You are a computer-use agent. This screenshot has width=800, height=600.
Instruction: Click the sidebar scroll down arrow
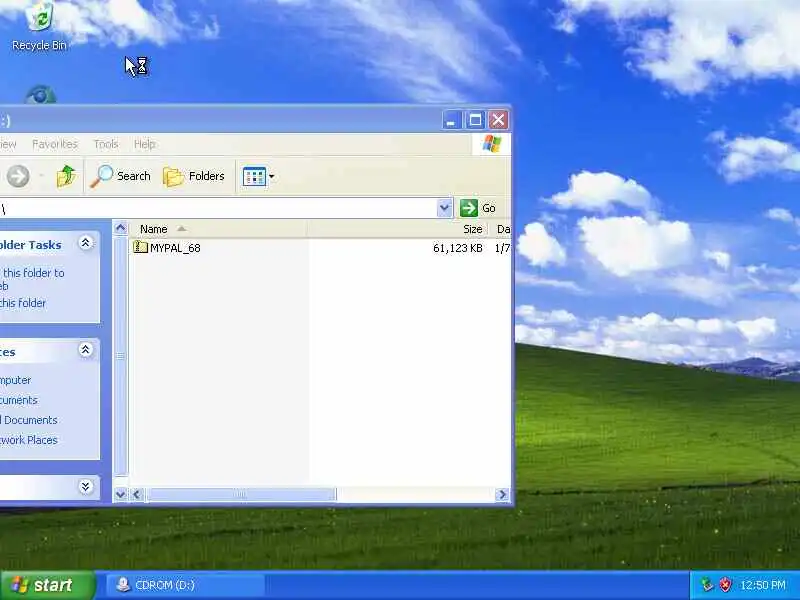tap(120, 494)
